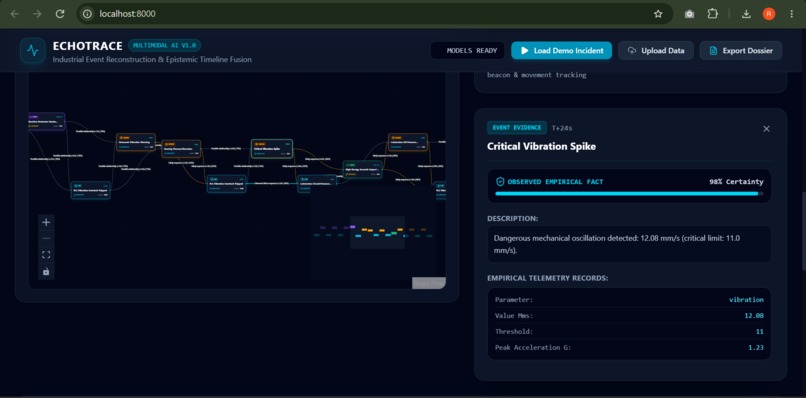This screenshot has height=398, width=806.
Task: Open browser downloads
Action: coord(746,14)
